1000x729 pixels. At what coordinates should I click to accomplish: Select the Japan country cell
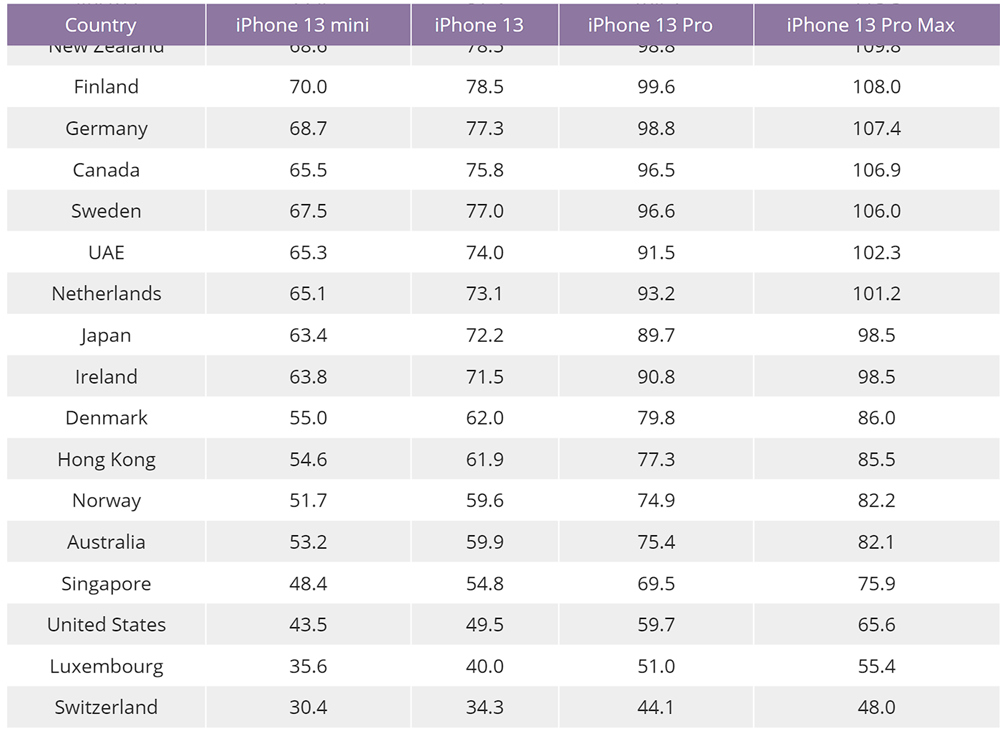[106, 335]
